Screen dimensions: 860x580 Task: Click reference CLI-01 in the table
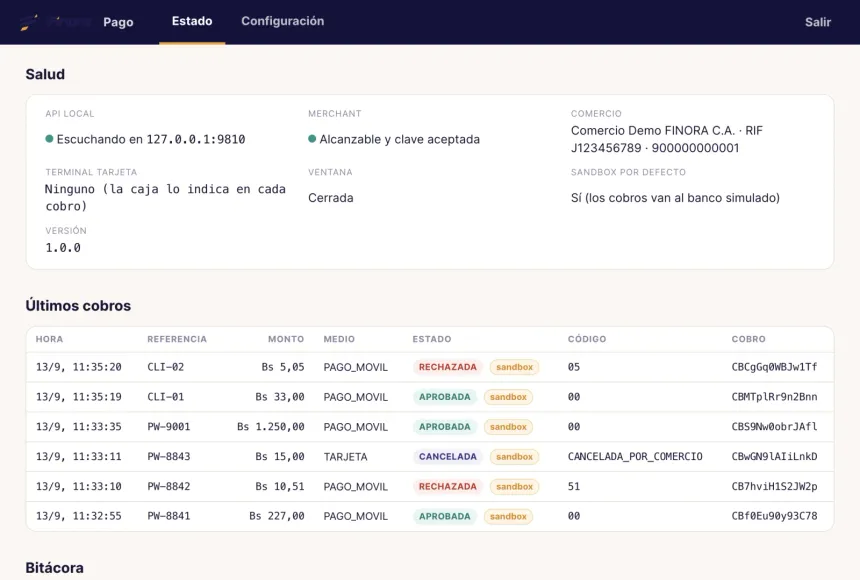point(166,397)
